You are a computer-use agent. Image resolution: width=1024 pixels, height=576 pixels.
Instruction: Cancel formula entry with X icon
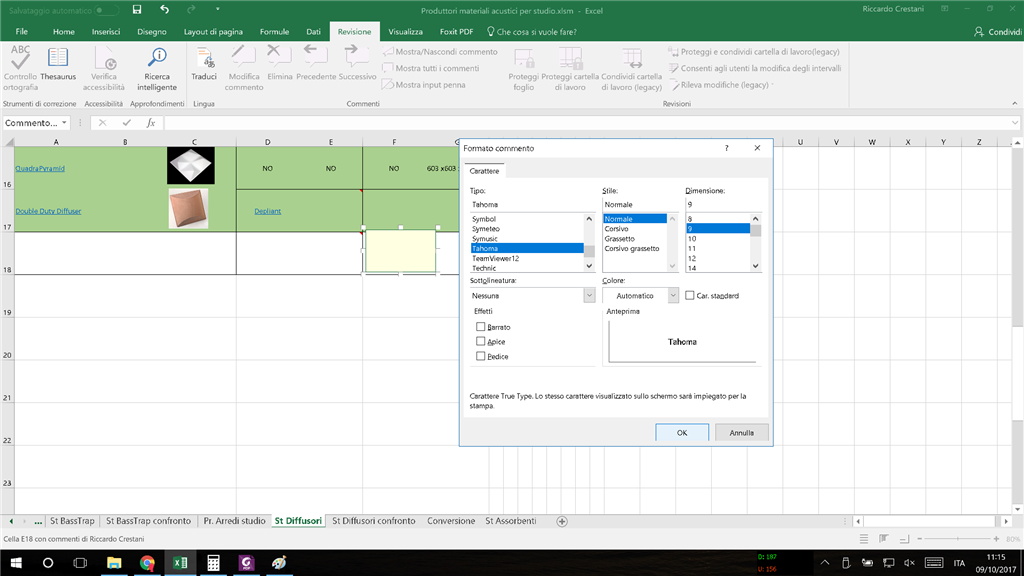tap(103, 123)
